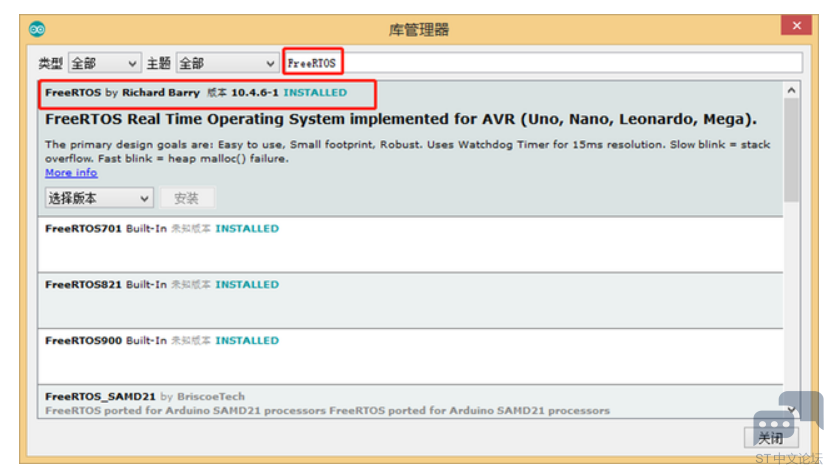This screenshot has width=832, height=474.
Task: Select the FreeRTOS701 Built-In library row
Action: coord(410,245)
